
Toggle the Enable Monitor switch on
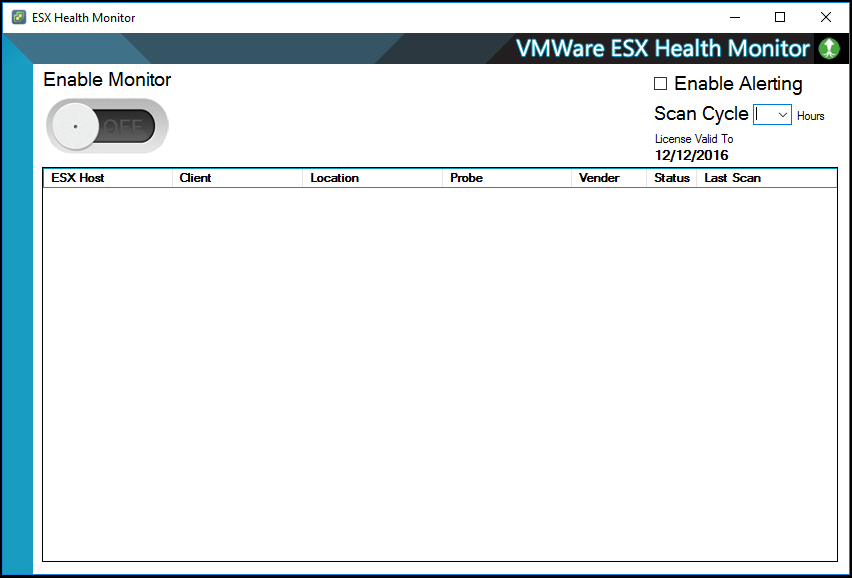(107, 125)
